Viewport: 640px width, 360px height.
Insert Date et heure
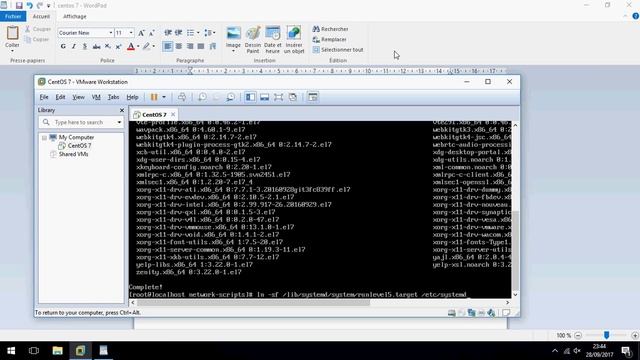pos(273,40)
